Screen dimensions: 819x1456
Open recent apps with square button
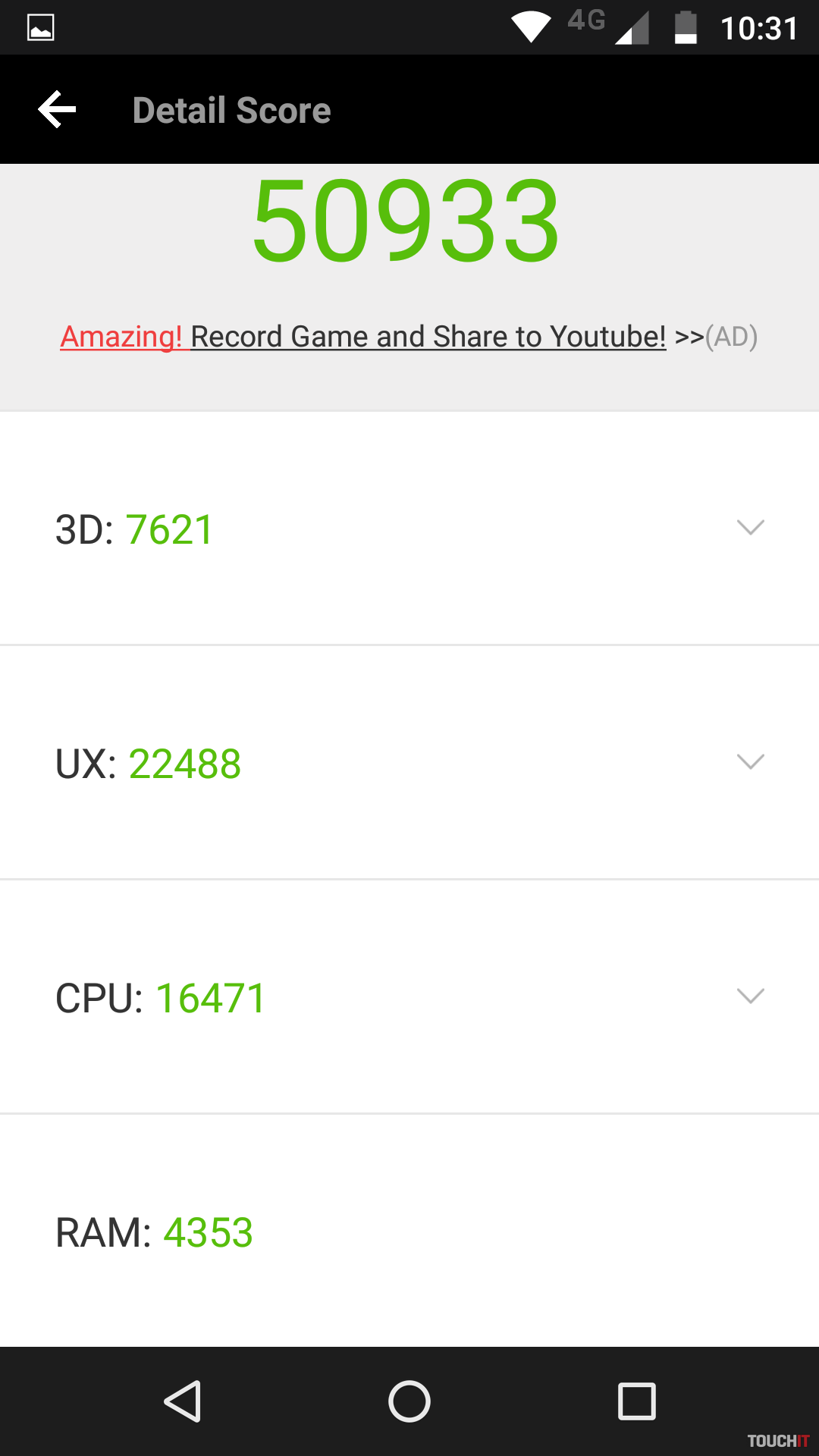(x=636, y=1401)
